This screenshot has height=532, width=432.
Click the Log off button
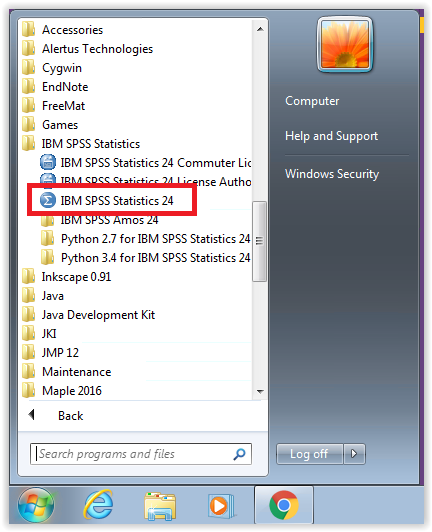[309, 454]
